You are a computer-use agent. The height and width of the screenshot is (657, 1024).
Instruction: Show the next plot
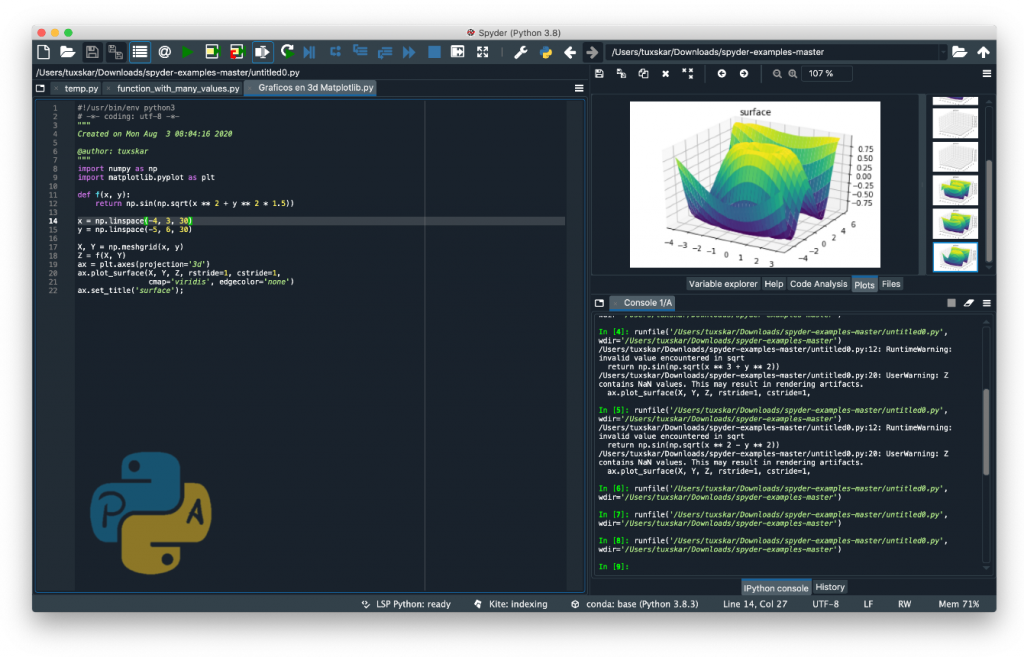tap(744, 74)
